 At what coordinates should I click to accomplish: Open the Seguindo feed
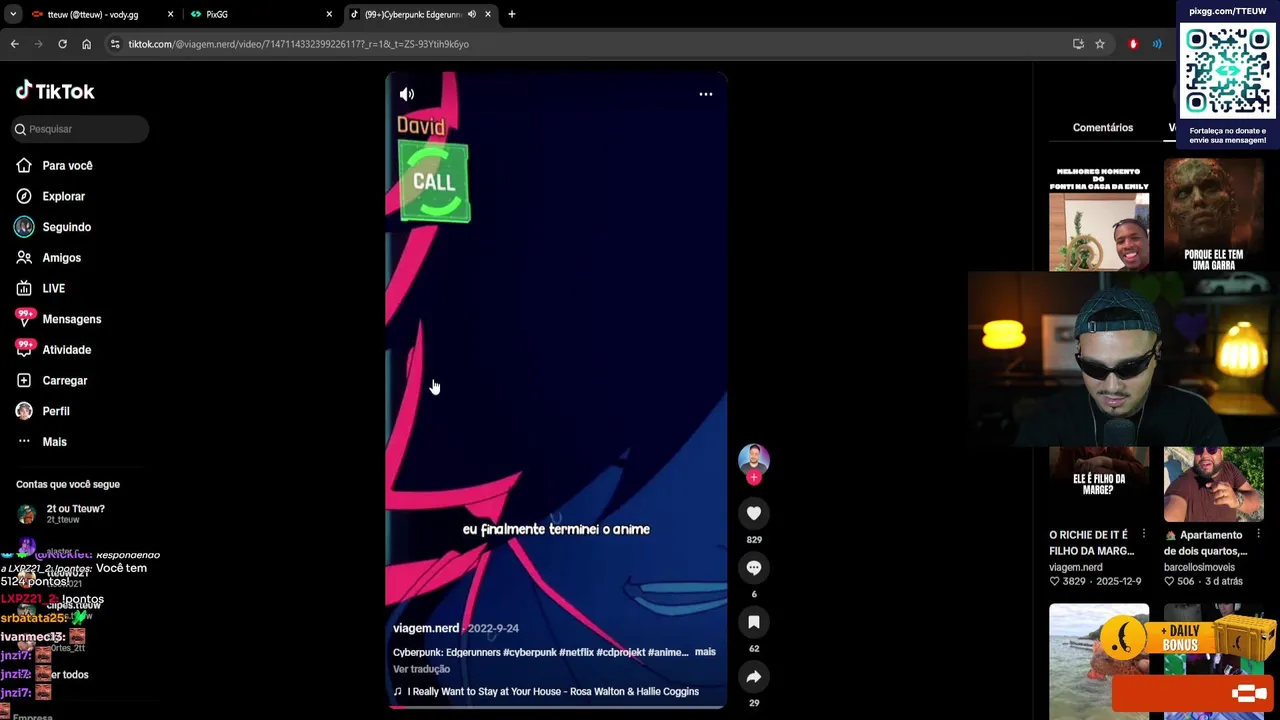(66, 227)
